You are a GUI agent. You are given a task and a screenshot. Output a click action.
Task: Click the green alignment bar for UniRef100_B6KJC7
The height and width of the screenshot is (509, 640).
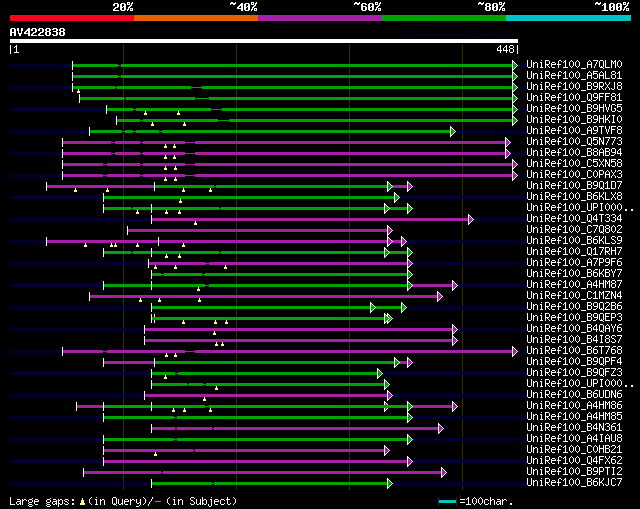(270, 484)
